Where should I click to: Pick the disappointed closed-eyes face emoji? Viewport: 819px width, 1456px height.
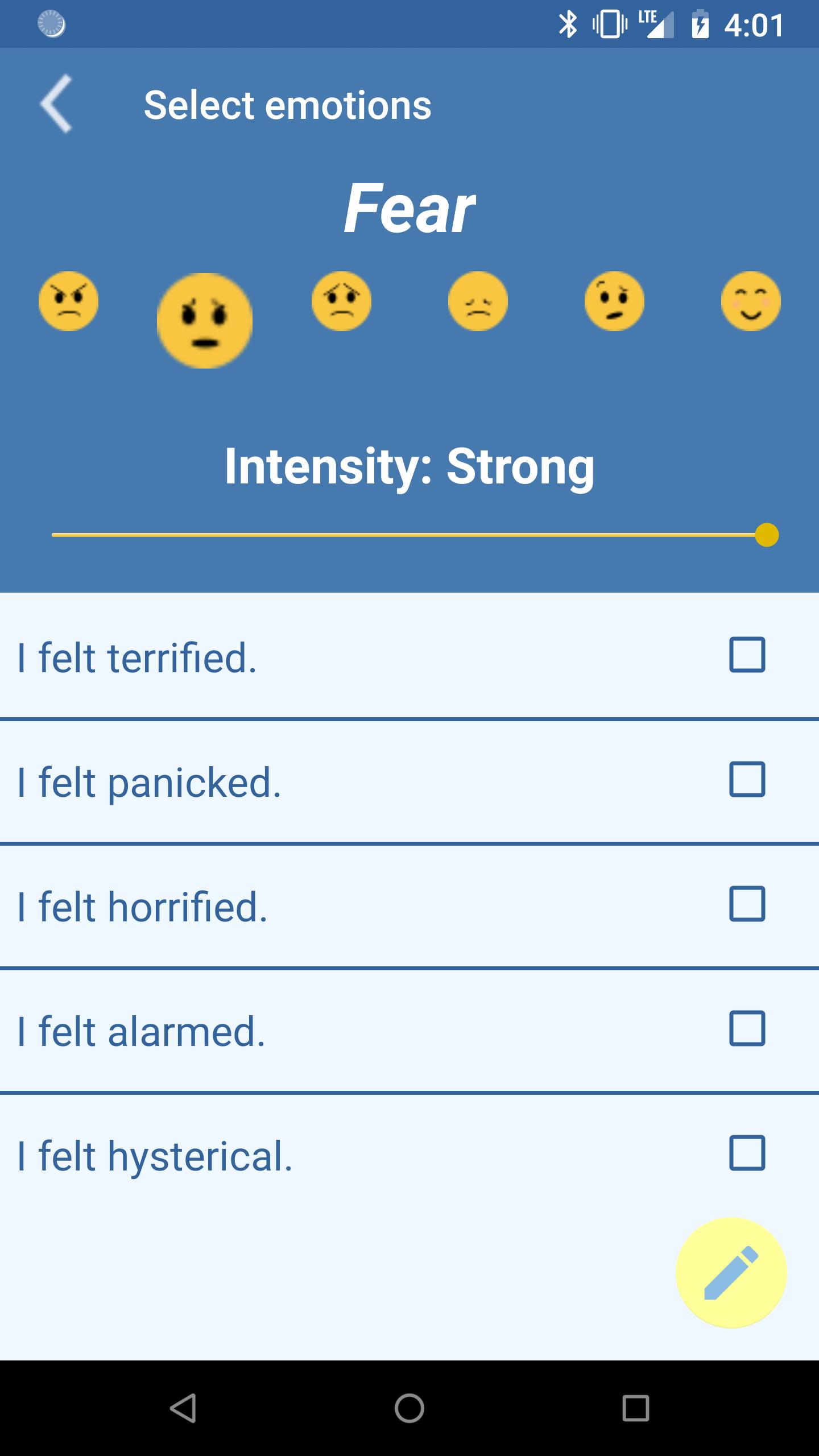coord(478,301)
